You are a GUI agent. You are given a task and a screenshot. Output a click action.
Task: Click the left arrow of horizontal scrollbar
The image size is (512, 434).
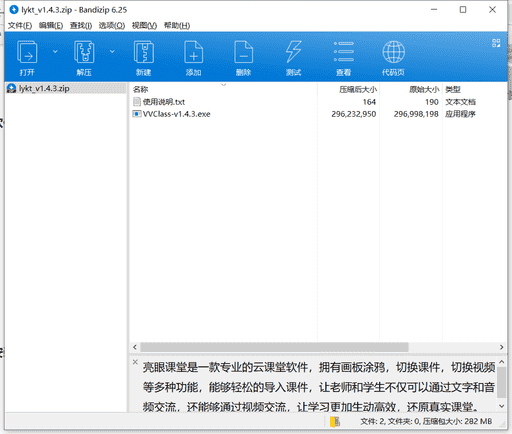(x=135, y=347)
